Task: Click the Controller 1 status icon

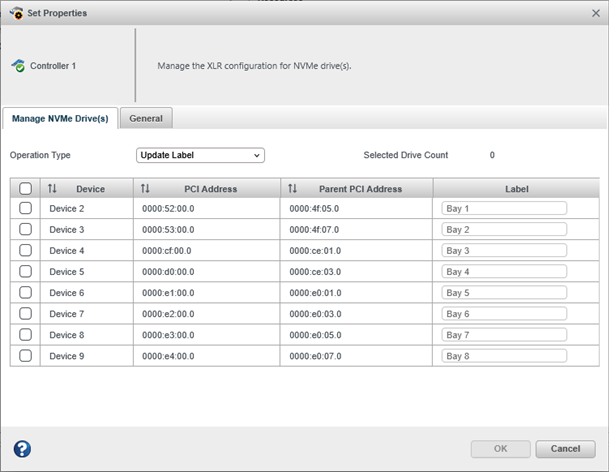Action: (17, 66)
